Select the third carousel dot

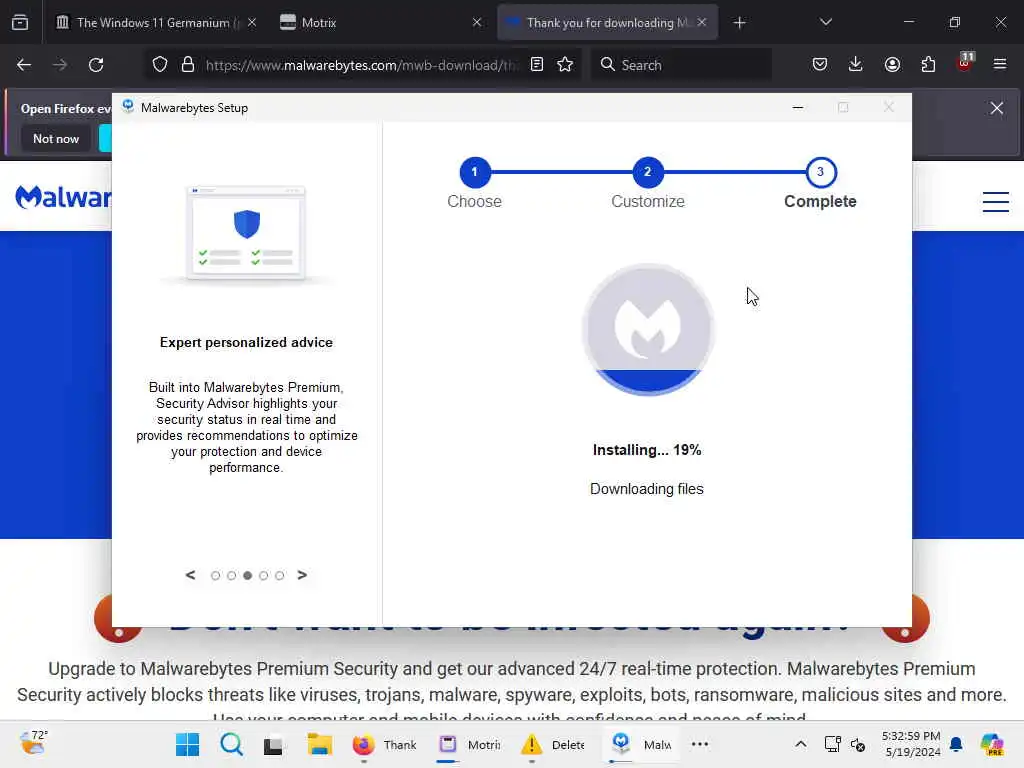(248, 575)
